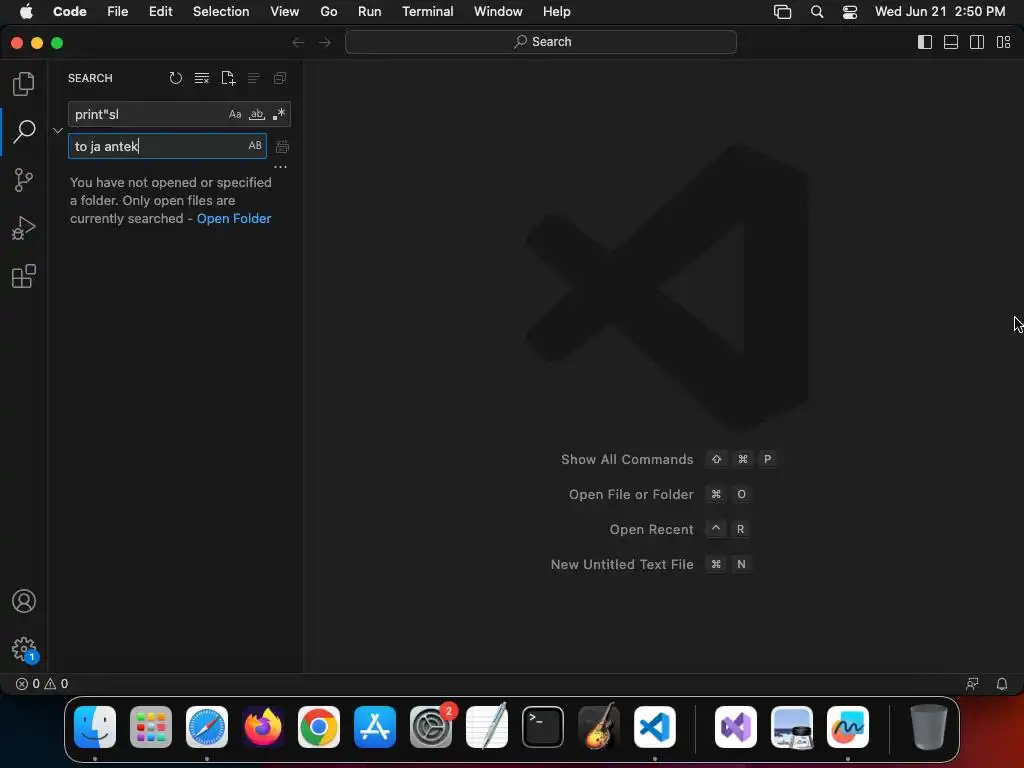Open the Trash in the Dock
This screenshot has width=1024, height=768.
(928, 727)
